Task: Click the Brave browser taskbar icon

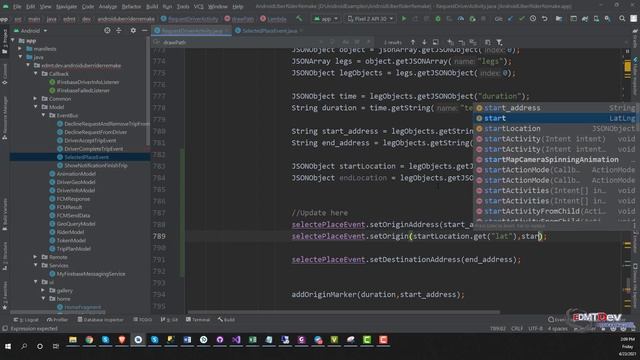Action: (x=122, y=340)
